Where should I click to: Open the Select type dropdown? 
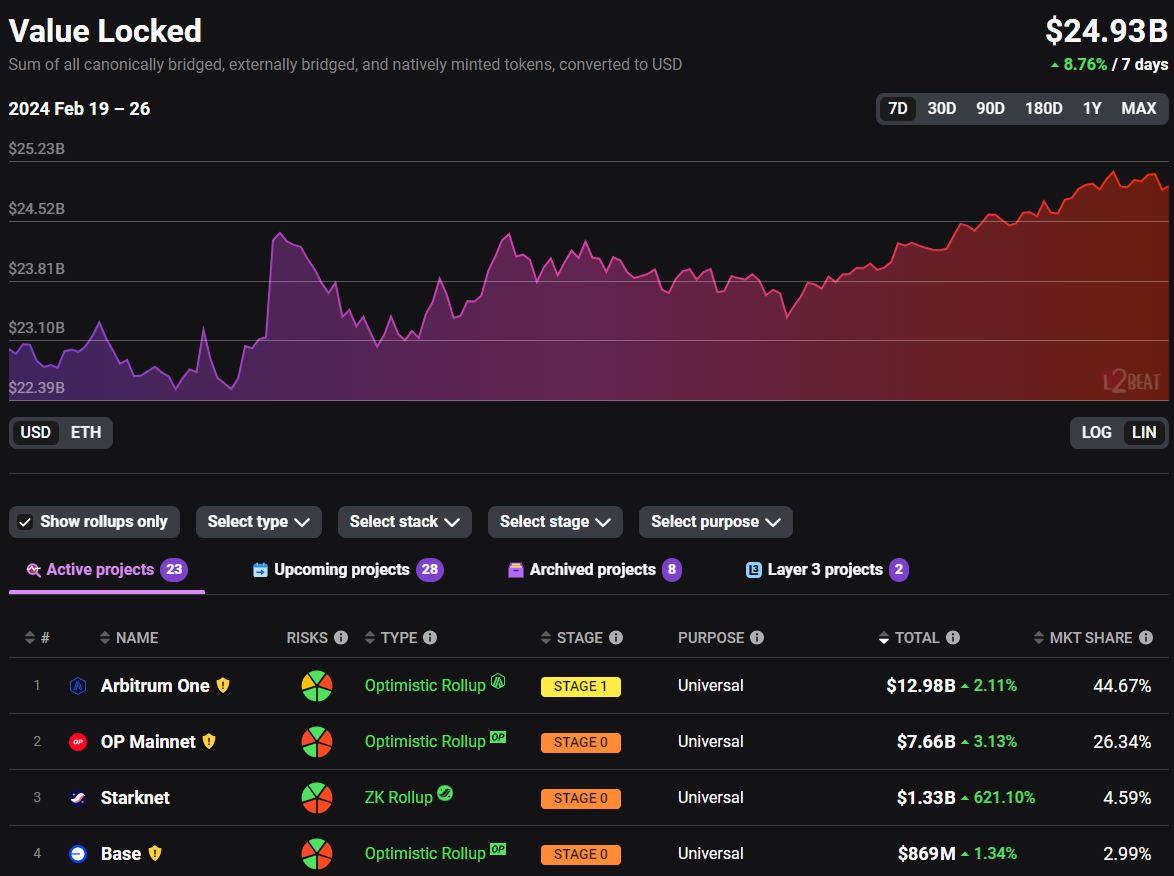click(258, 522)
